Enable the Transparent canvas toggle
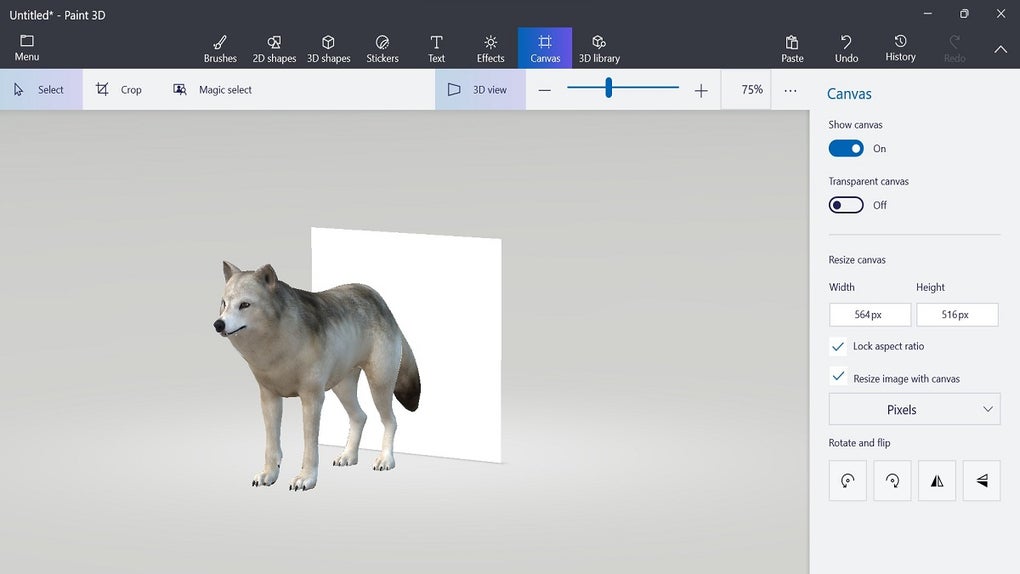This screenshot has height=574, width=1020. [x=846, y=205]
